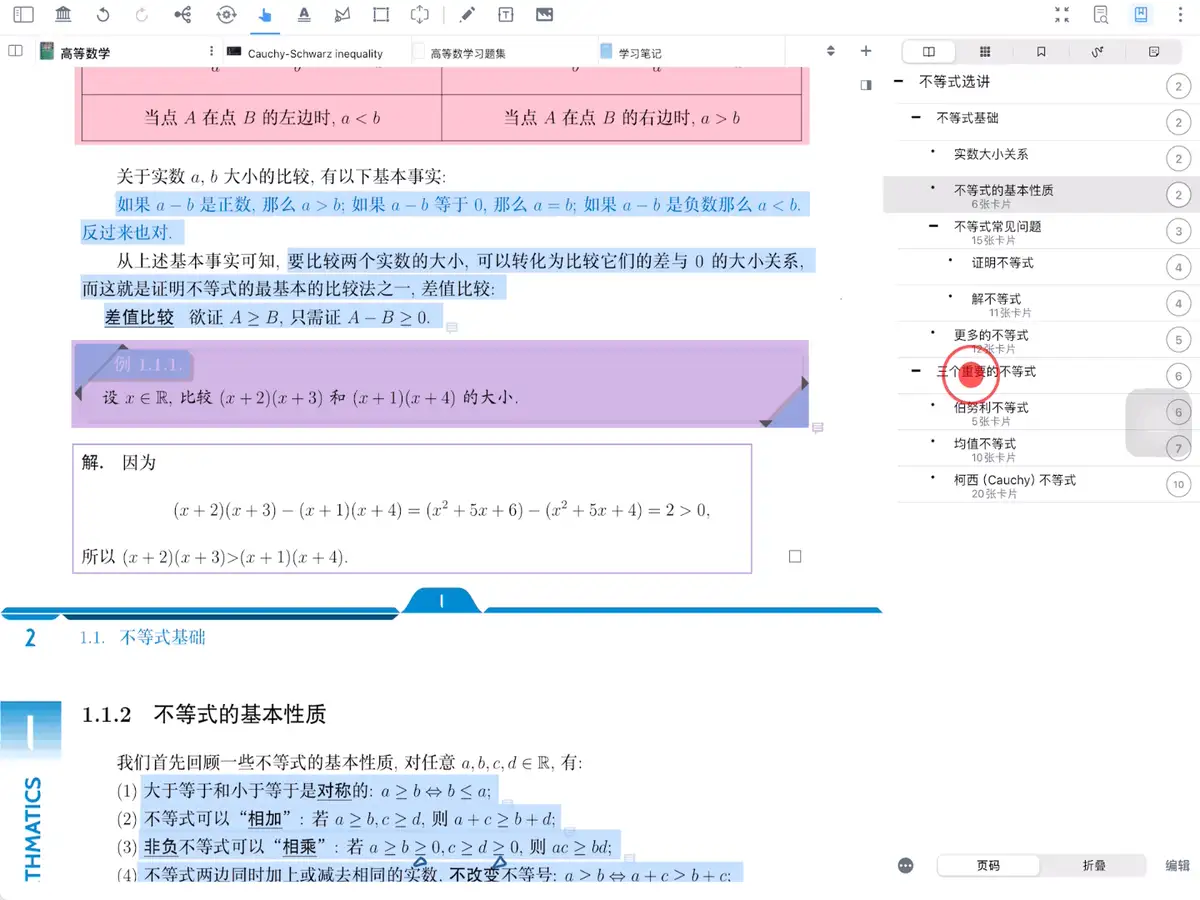The image size is (1200, 900).
Task: Add a new document tab
Action: pyautogui.click(x=866, y=51)
